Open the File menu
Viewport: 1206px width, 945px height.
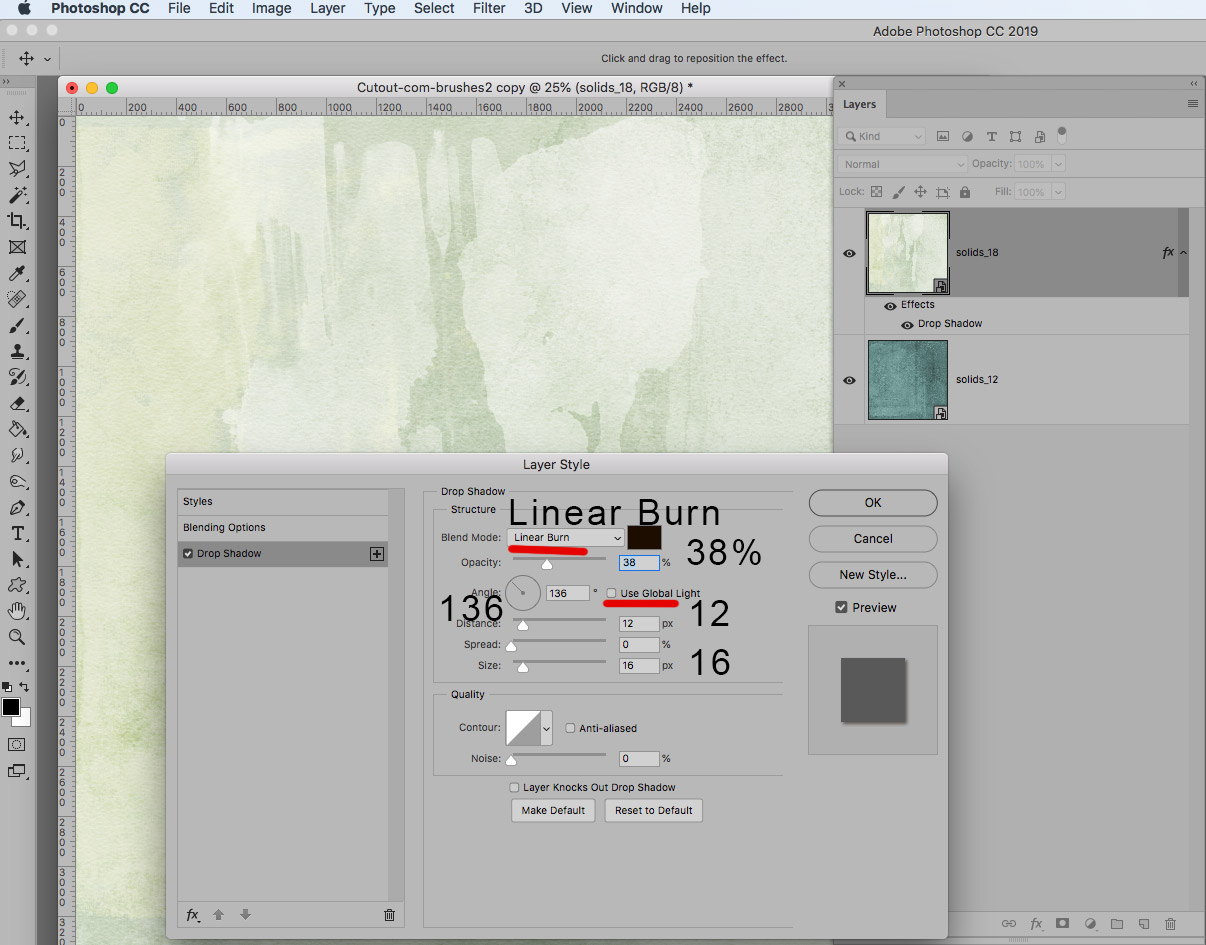(179, 8)
